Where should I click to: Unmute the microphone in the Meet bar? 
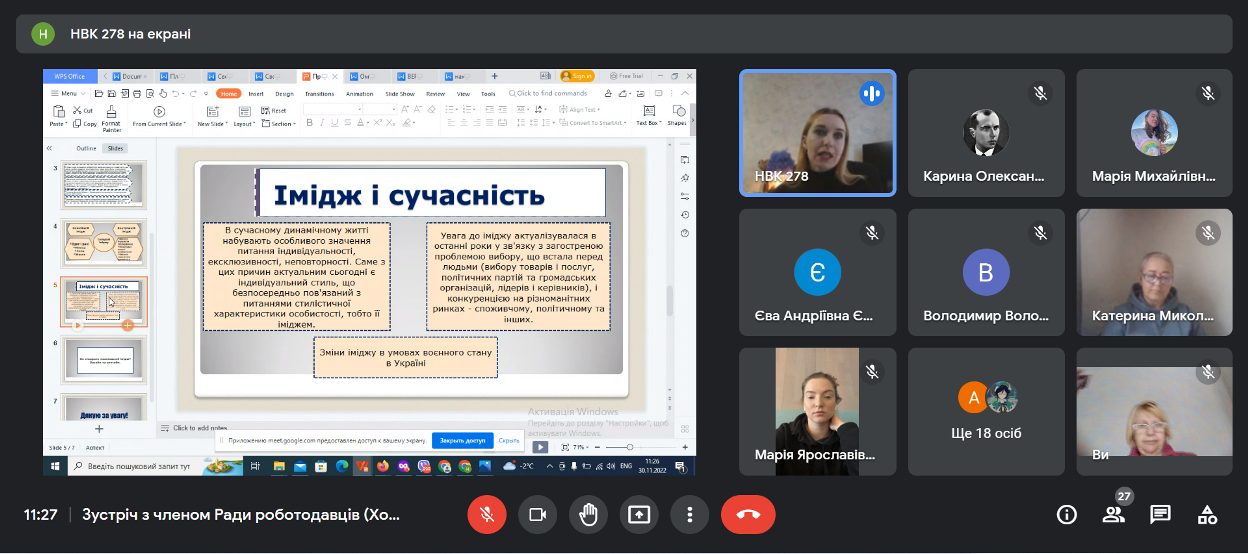pyautogui.click(x=487, y=514)
